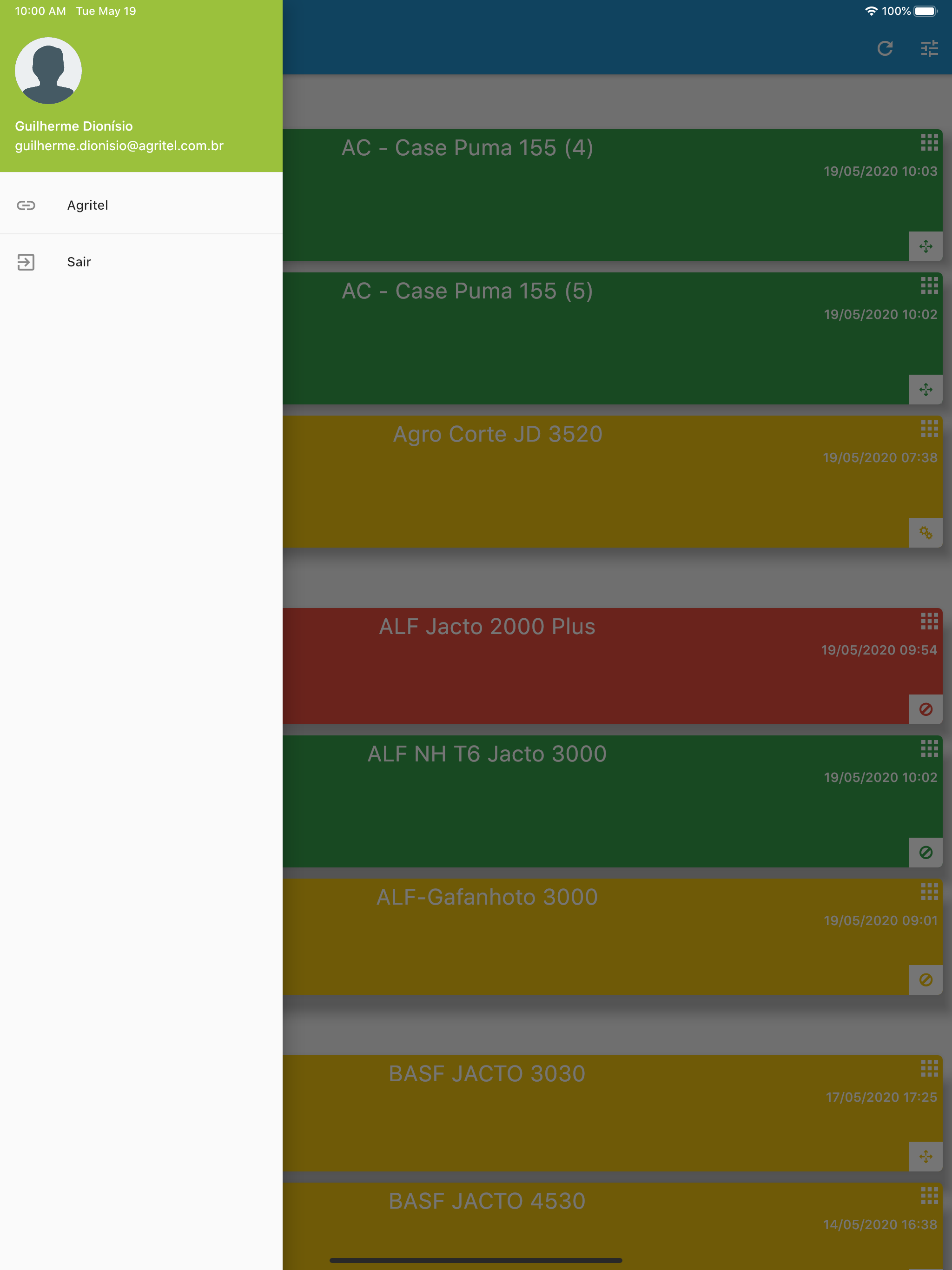Click the grid icon on ALF NH T6 Jacto 3000

tap(929, 748)
